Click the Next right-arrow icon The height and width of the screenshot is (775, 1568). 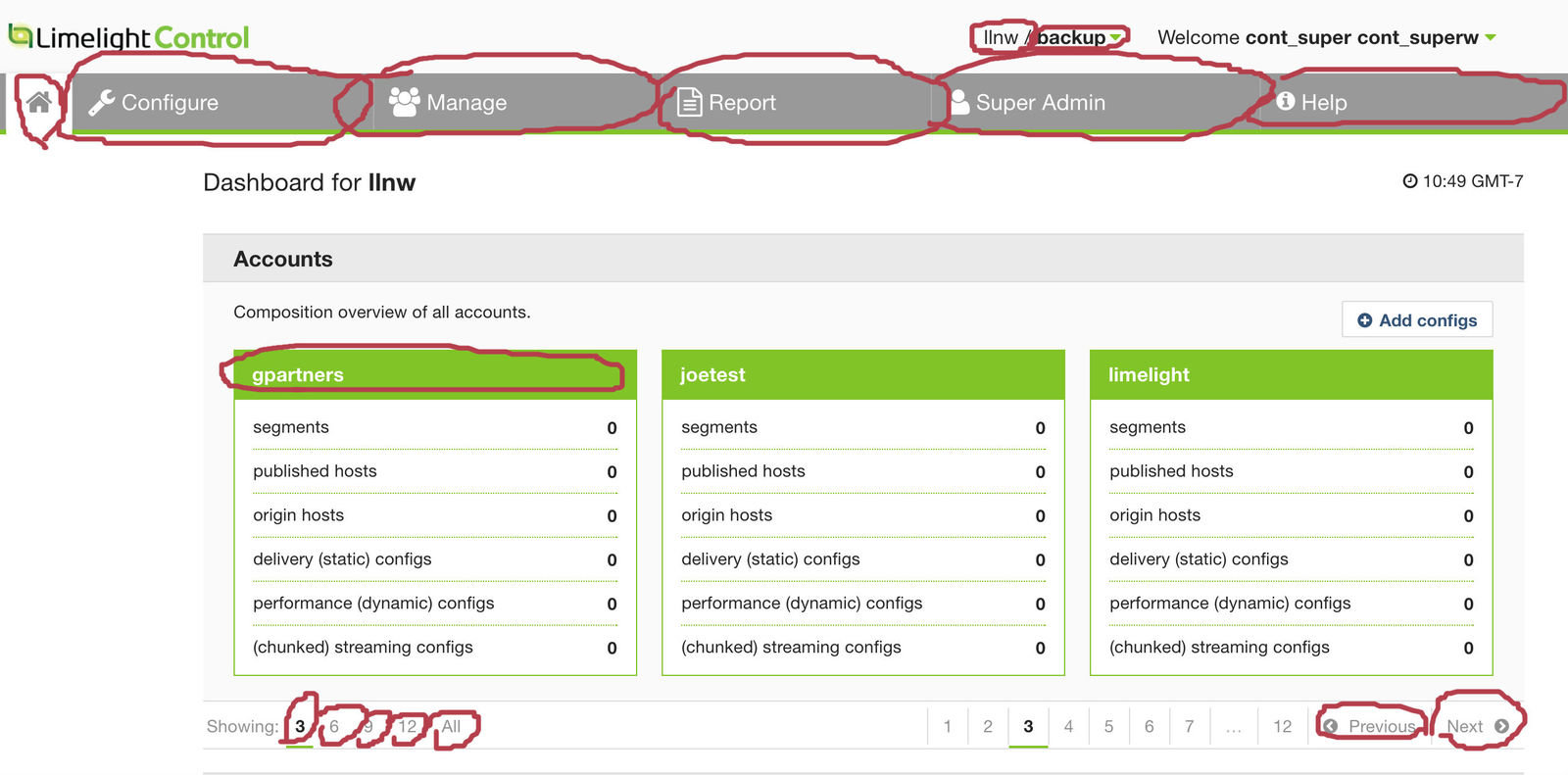pos(1501,726)
